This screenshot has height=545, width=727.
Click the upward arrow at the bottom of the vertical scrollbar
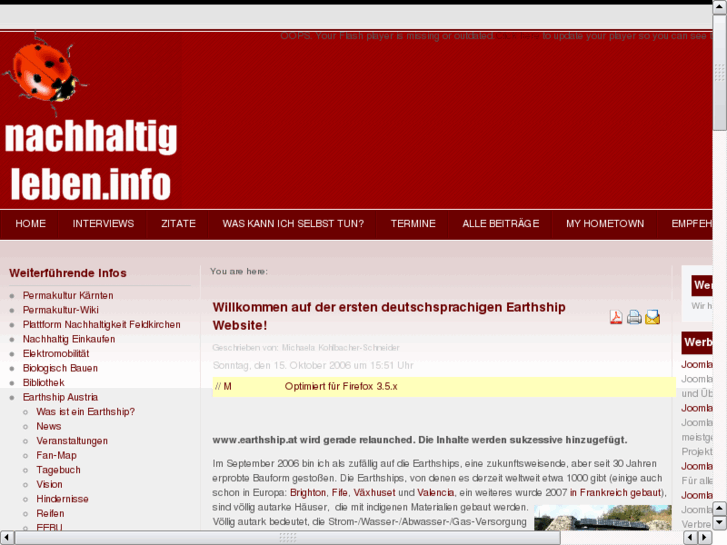pyautogui.click(x=720, y=508)
